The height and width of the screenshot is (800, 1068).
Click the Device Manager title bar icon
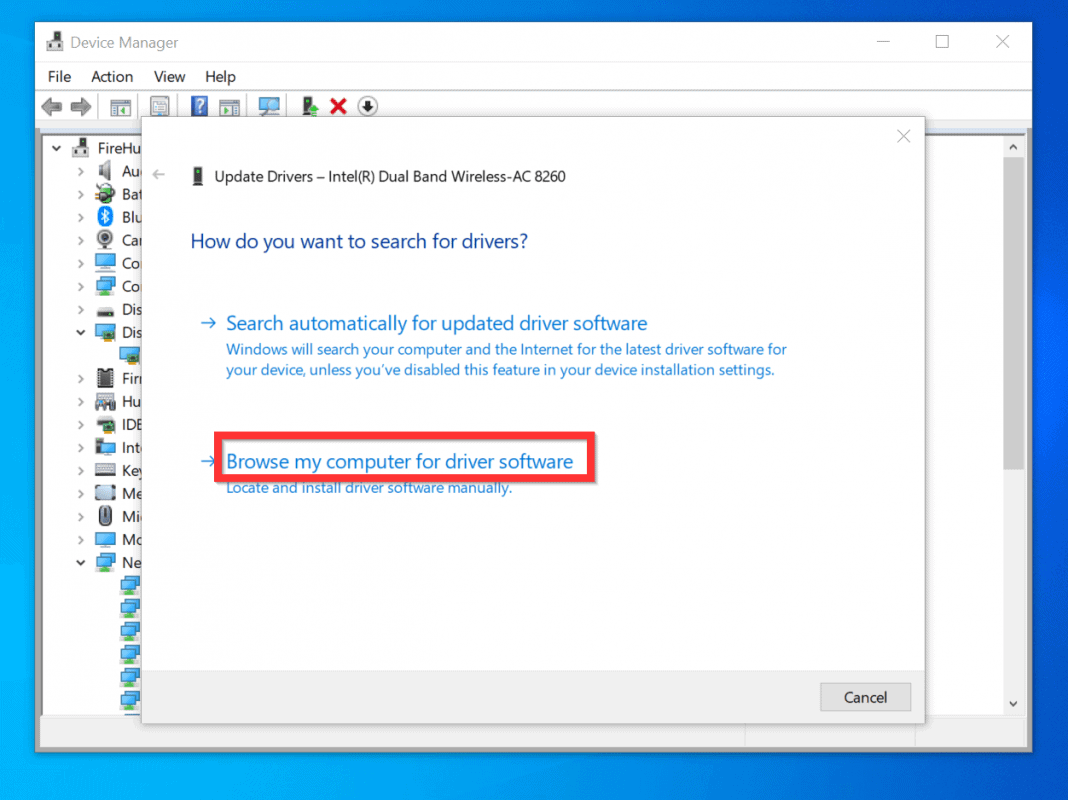pos(55,42)
